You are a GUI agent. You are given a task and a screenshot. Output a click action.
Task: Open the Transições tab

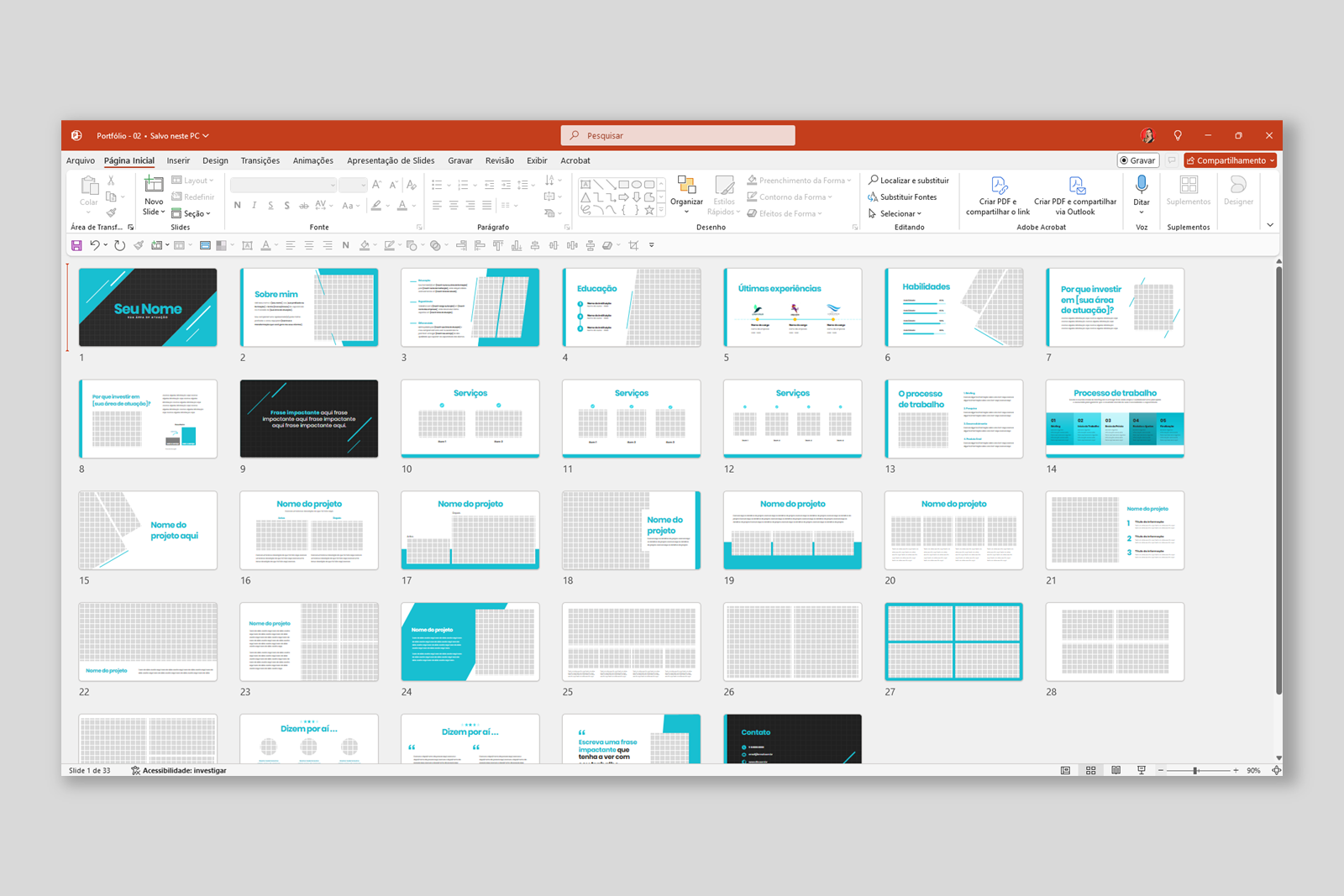pyautogui.click(x=260, y=160)
